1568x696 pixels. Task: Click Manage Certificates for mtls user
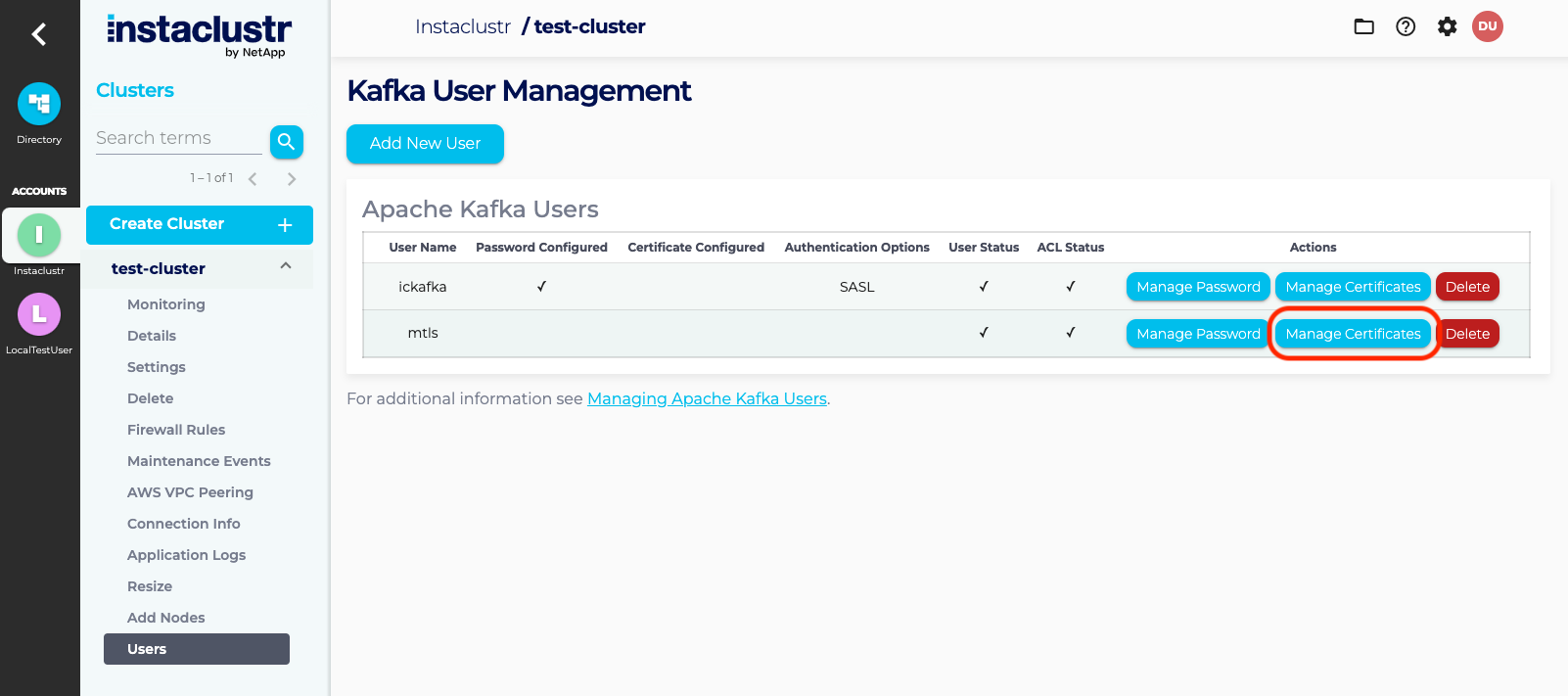pos(1353,334)
